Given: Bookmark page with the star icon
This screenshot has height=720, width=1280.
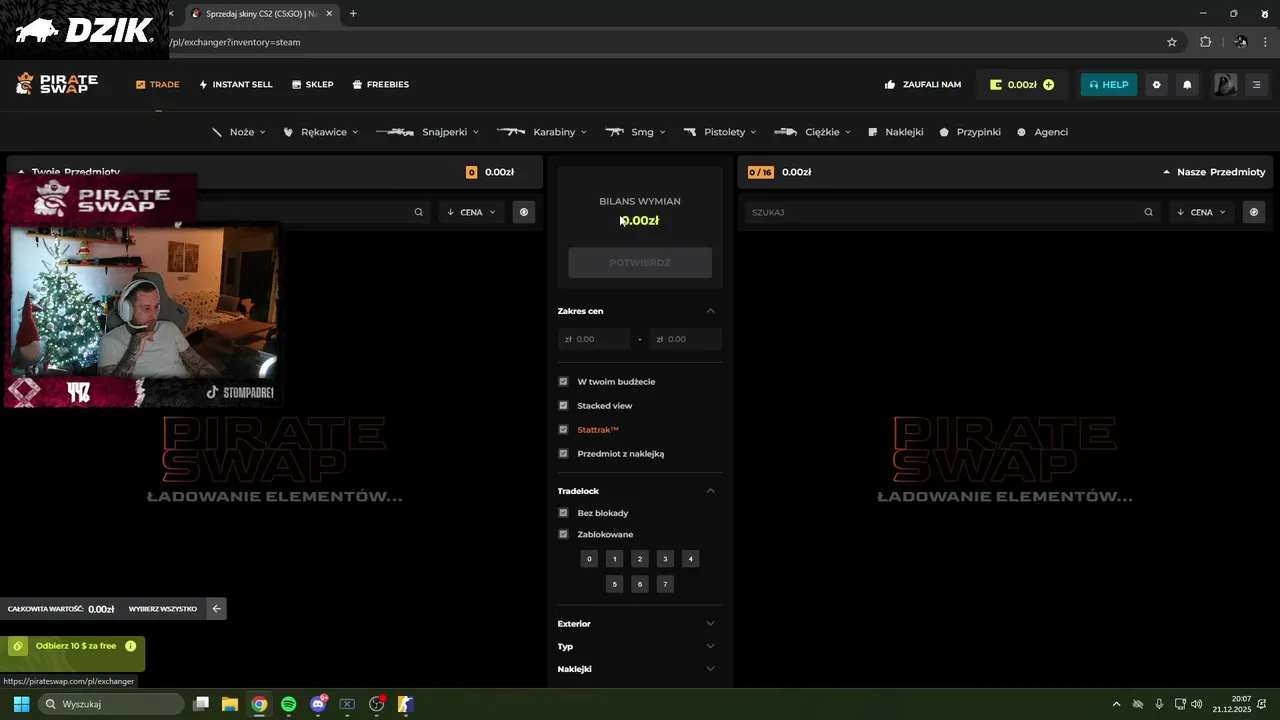Looking at the screenshot, I should click(1172, 42).
